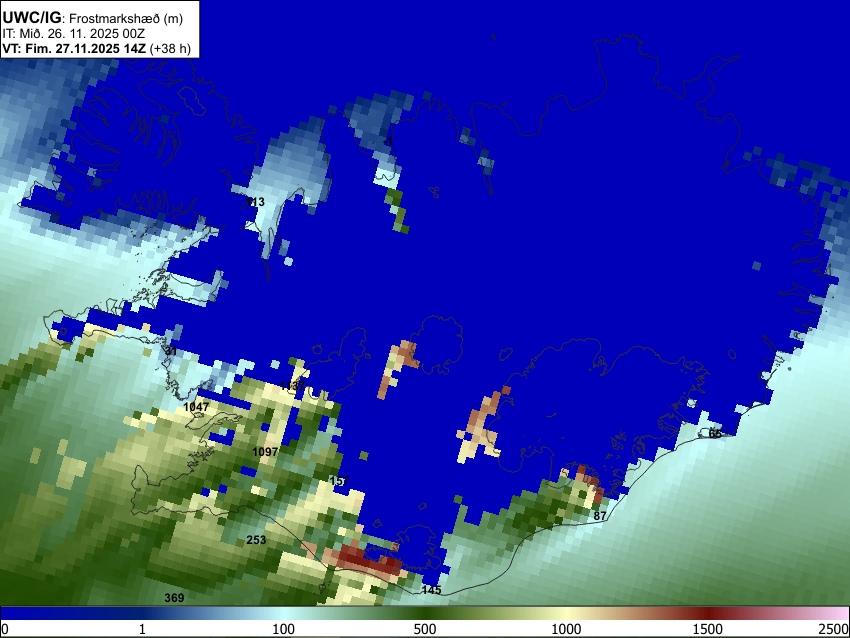Click the valid time line 'VT: Fim. 27.11.2025 14Z'
This screenshot has height=638, width=850.
(74, 48)
